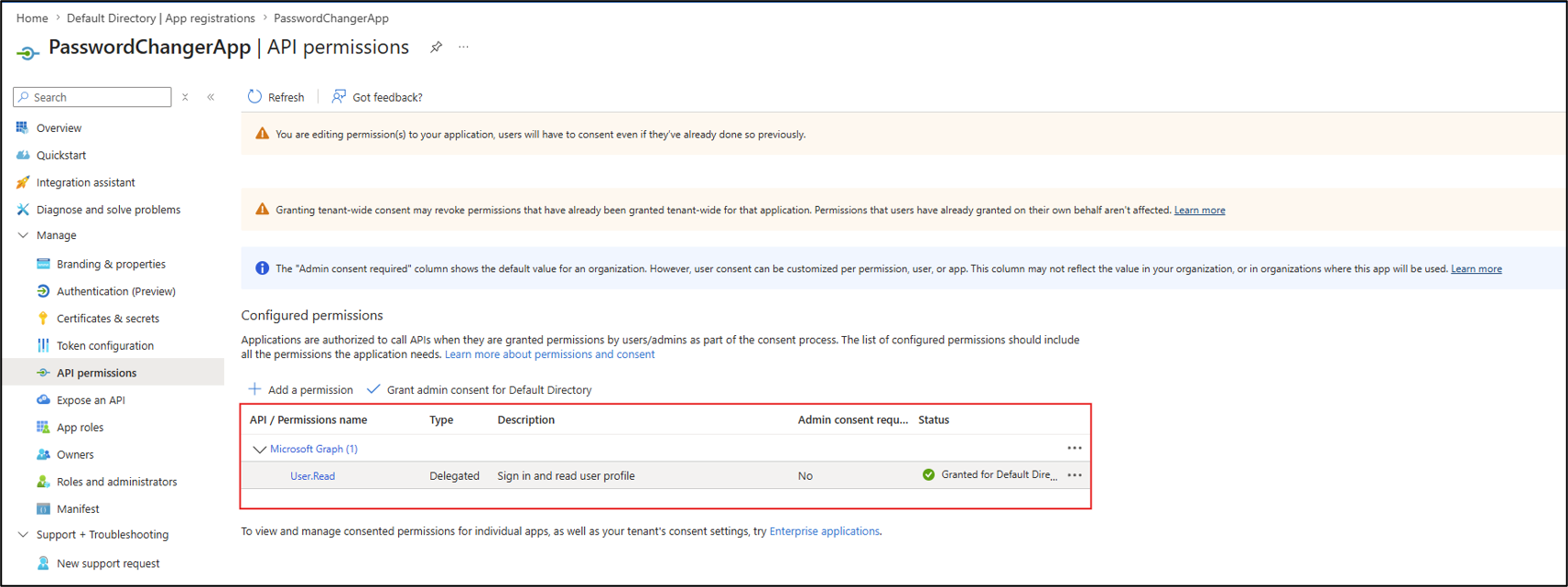
Task: Click the Authentication (Preview) icon
Action: pyautogui.click(x=43, y=291)
